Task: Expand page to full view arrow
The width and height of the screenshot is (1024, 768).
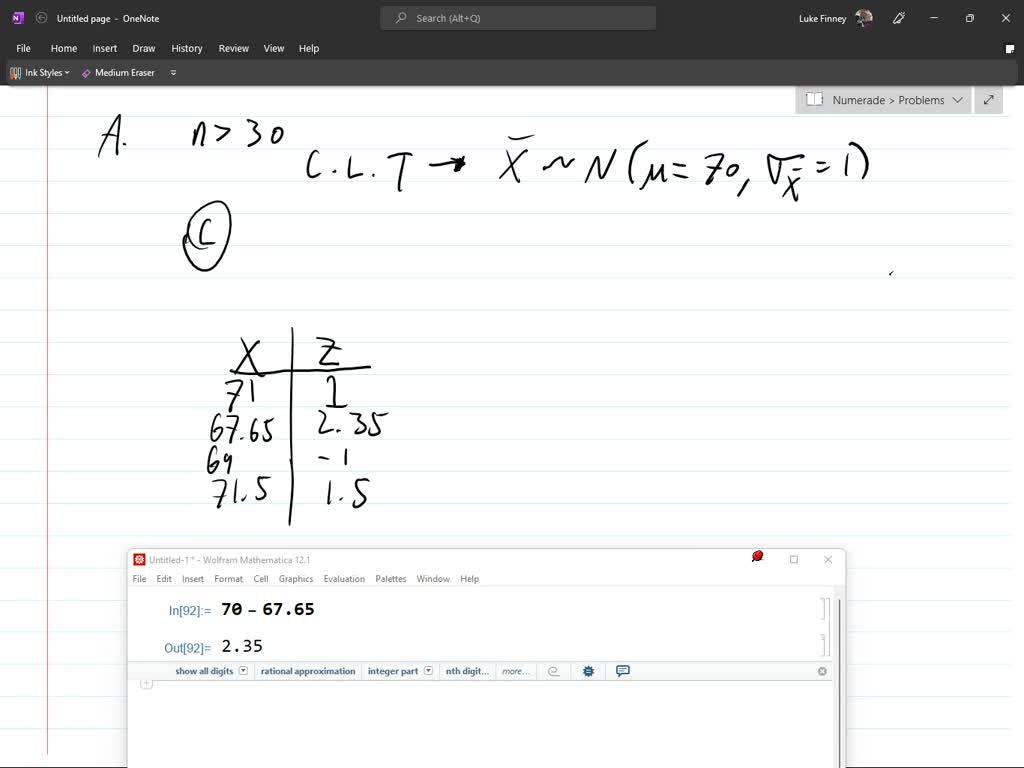Action: pos(989,100)
